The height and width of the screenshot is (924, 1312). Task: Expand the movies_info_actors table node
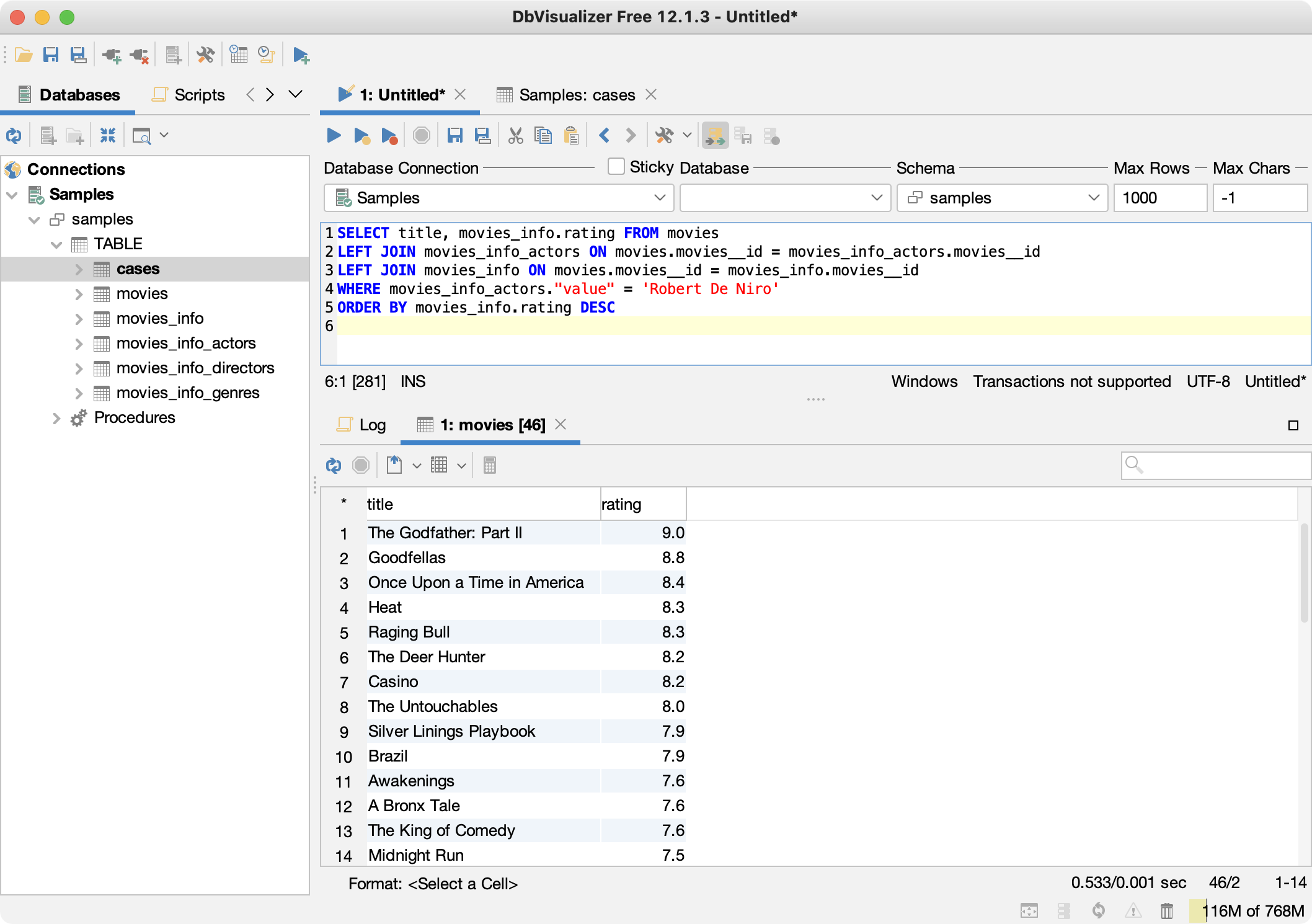79,344
